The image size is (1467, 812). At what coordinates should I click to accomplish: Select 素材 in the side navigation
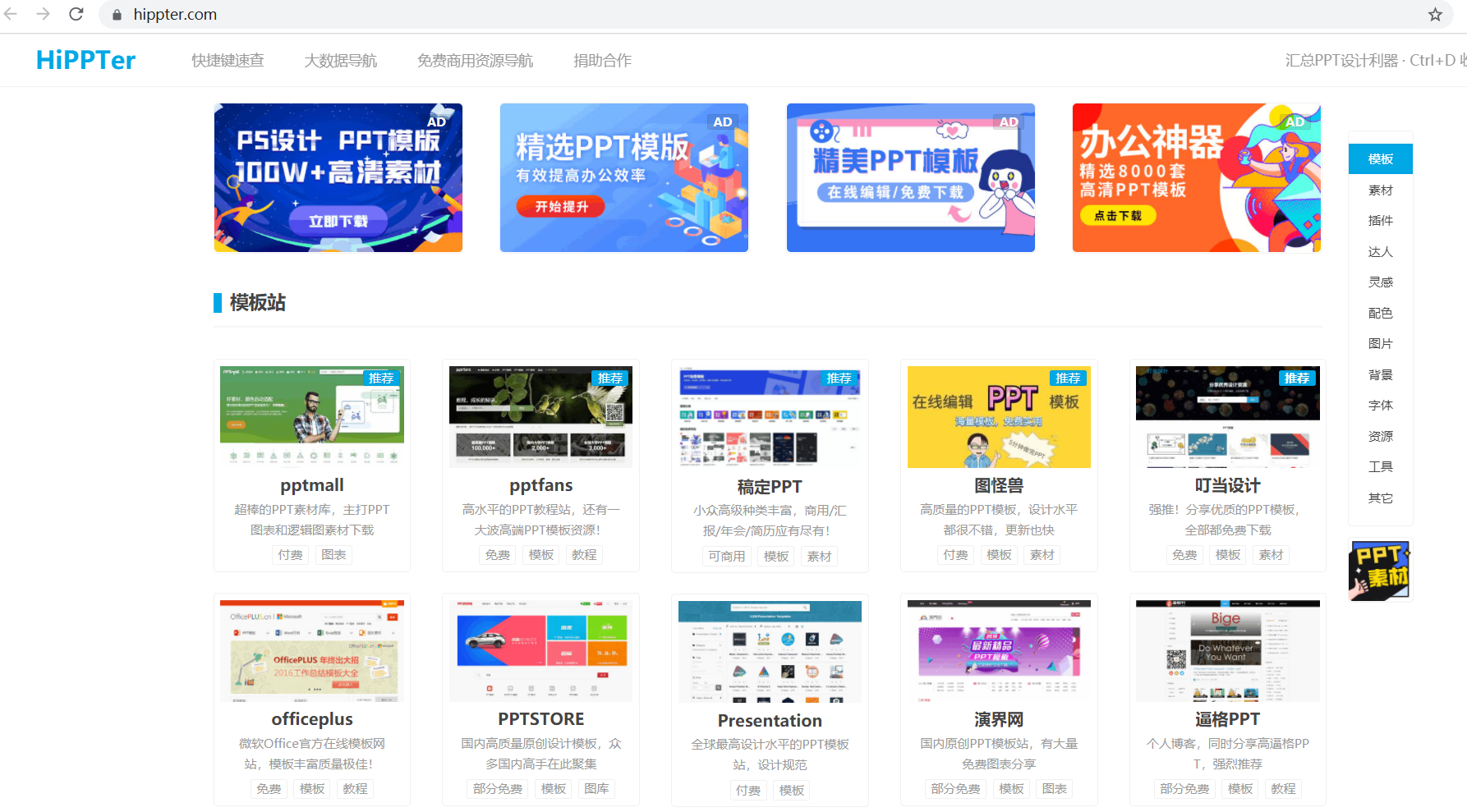click(1381, 190)
